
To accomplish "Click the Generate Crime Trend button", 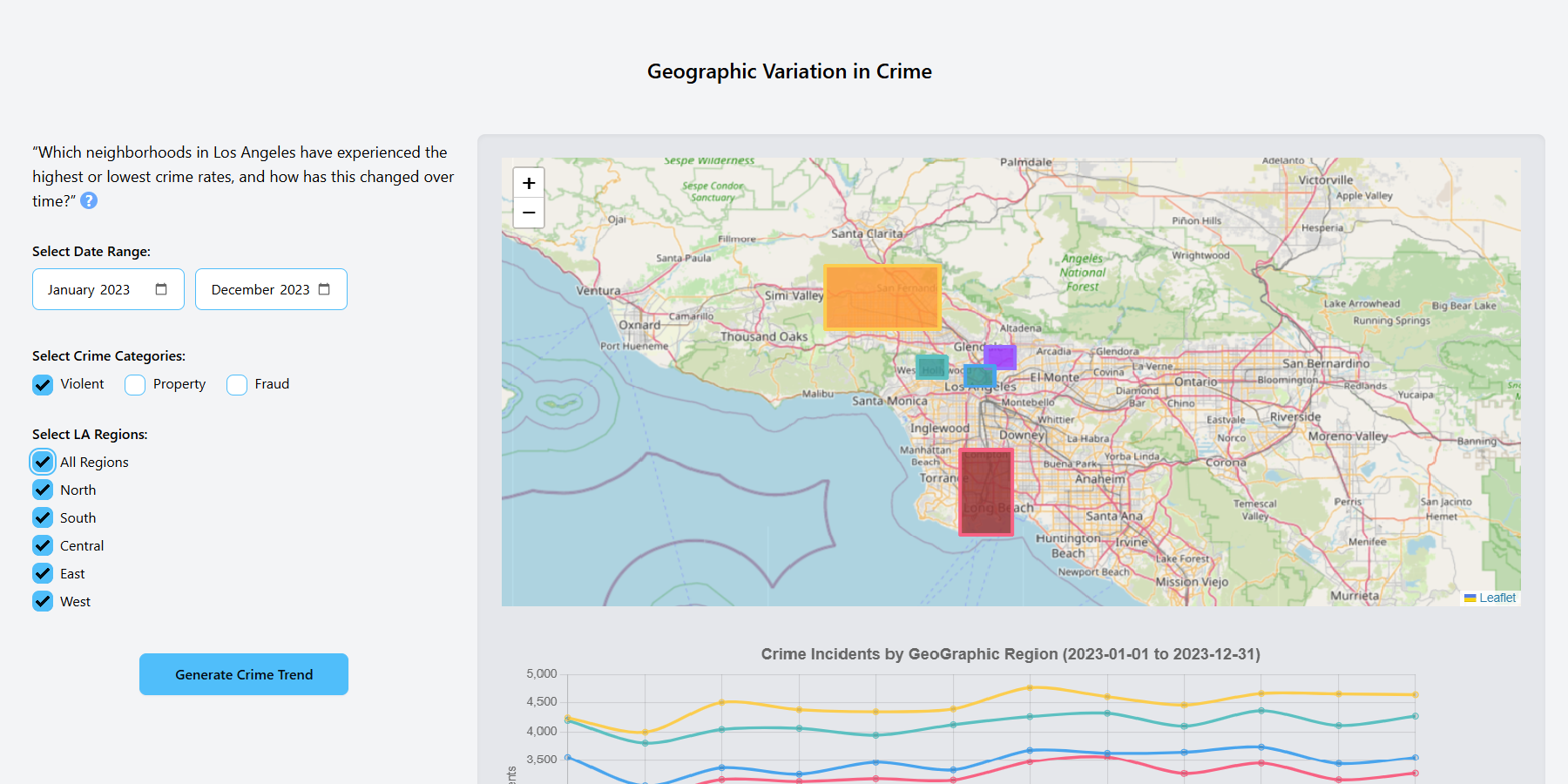I will point(244,674).
